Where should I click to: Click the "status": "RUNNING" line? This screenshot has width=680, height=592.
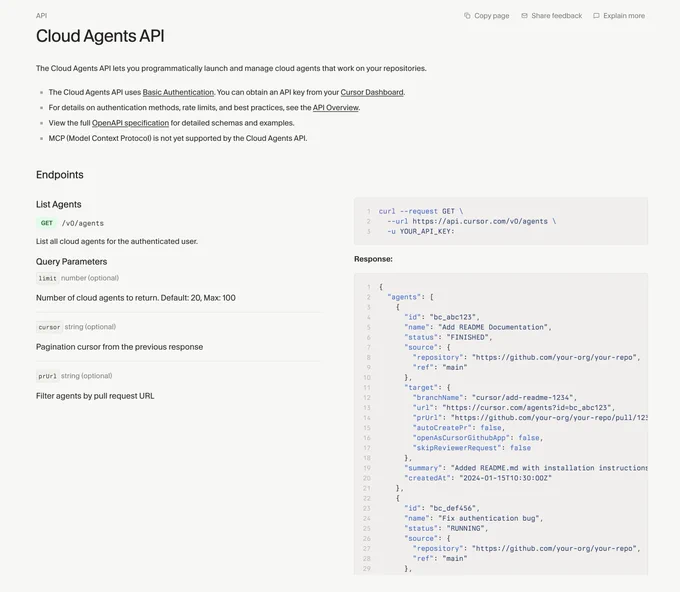446,528
